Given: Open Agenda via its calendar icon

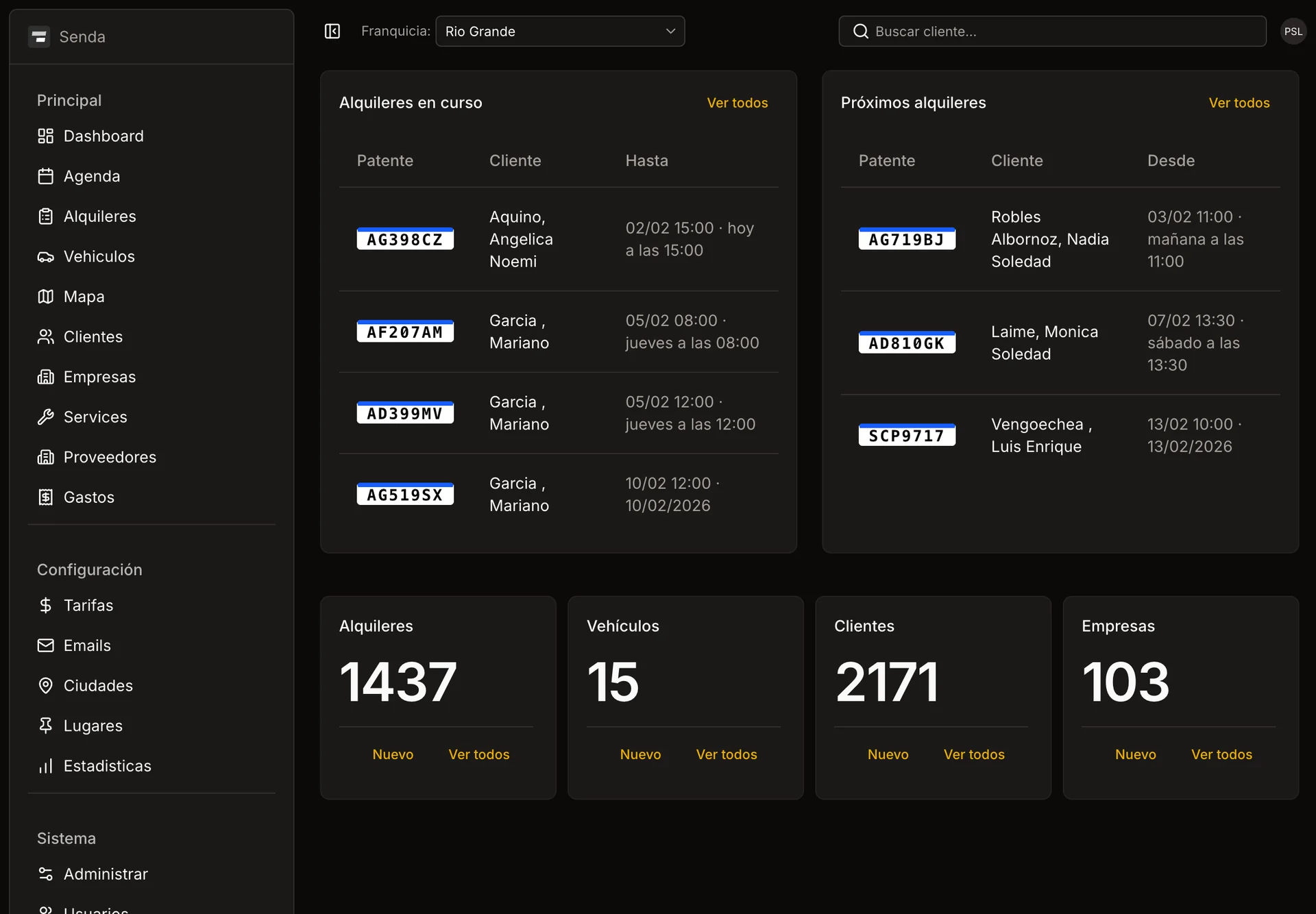Looking at the screenshot, I should click(x=46, y=175).
